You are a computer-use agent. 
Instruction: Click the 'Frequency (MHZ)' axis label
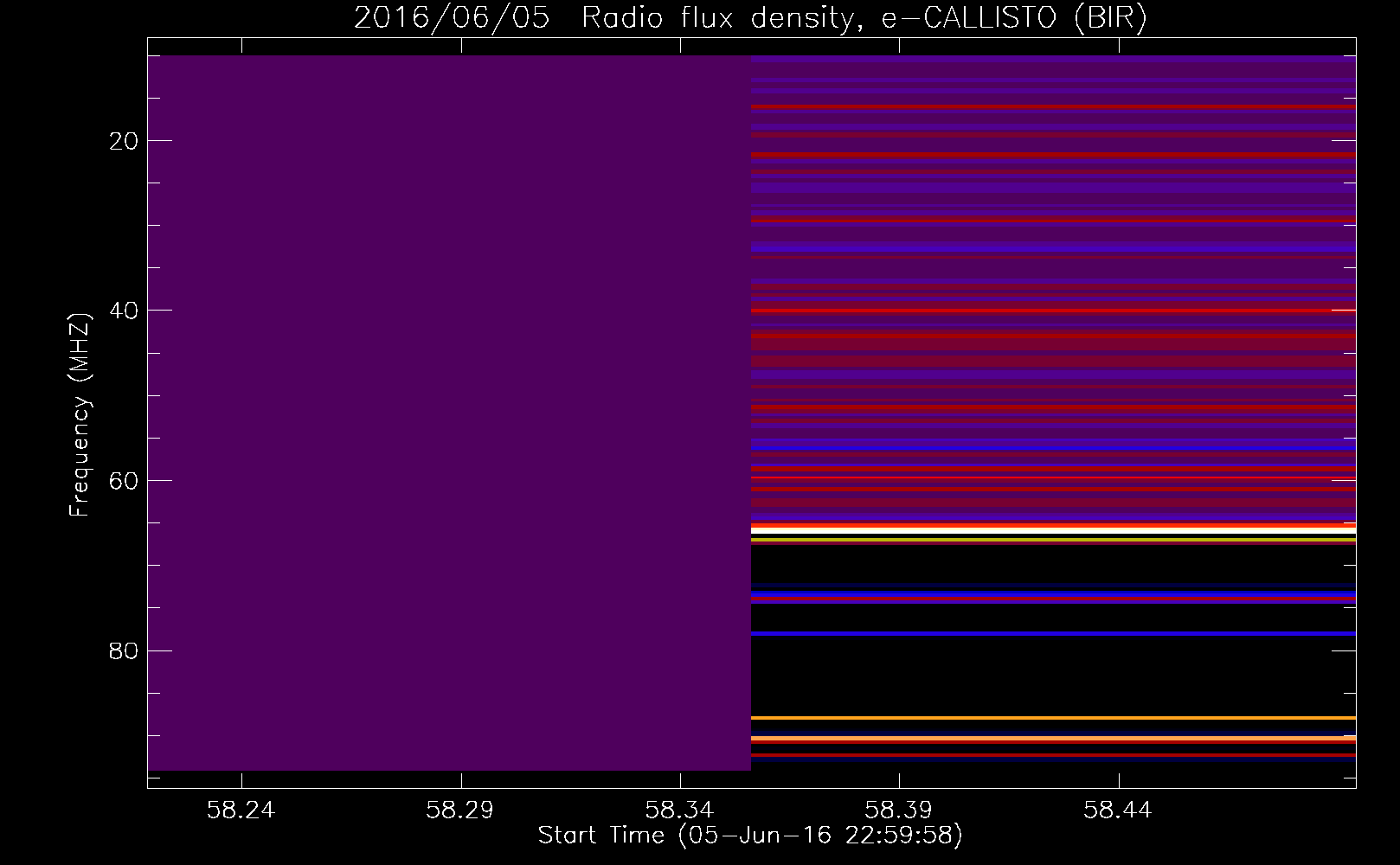click(80, 415)
